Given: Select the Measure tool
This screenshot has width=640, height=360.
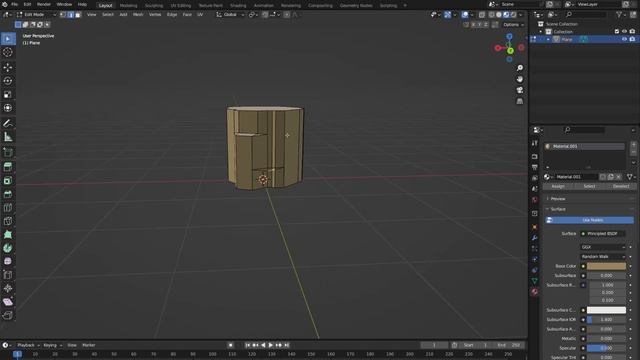Looking at the screenshot, I should pyautogui.click(x=8, y=137).
